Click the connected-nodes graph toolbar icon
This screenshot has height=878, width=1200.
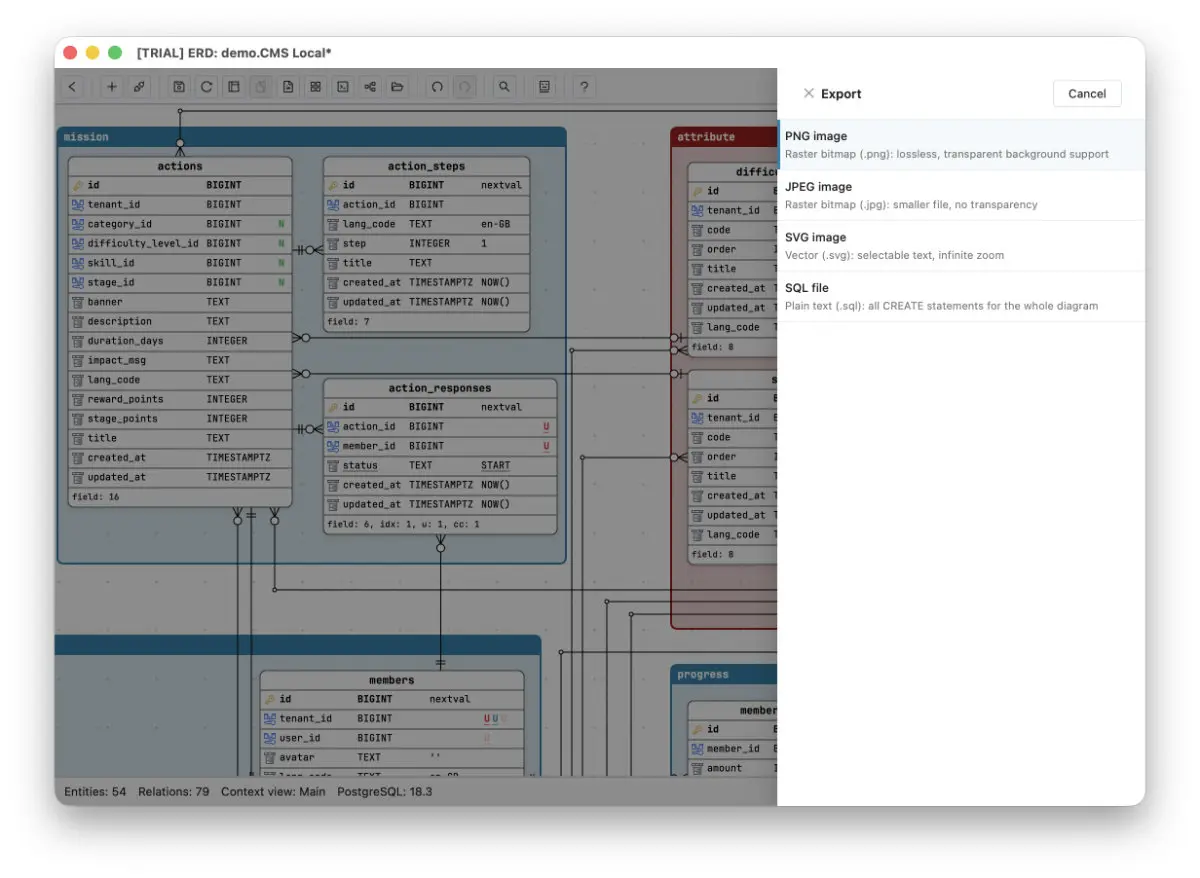(x=370, y=87)
